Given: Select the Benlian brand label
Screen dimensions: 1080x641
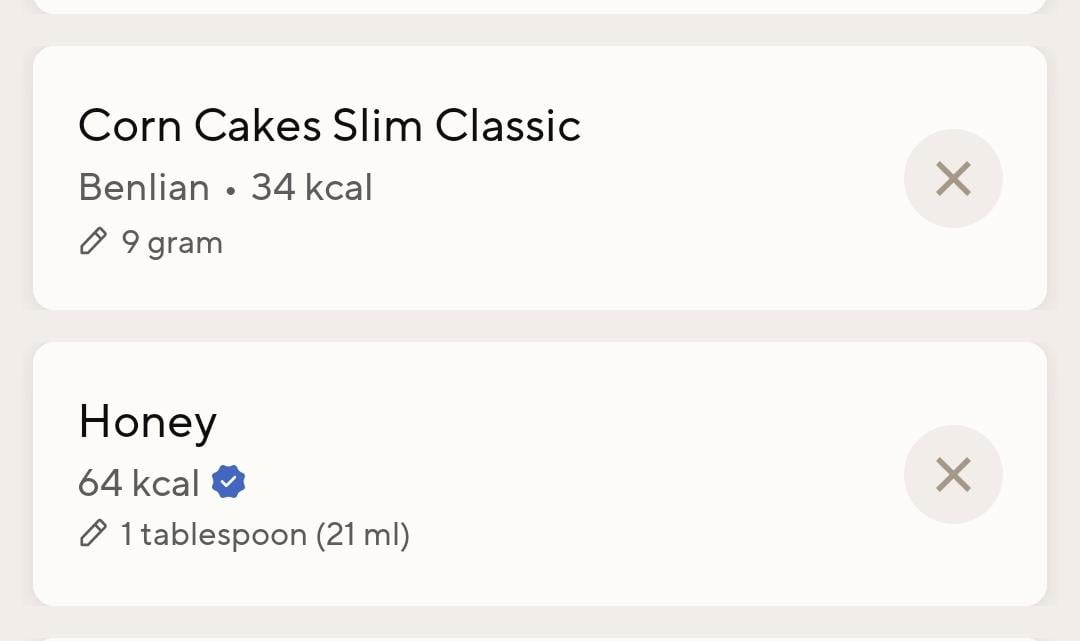Looking at the screenshot, I should click(143, 187).
